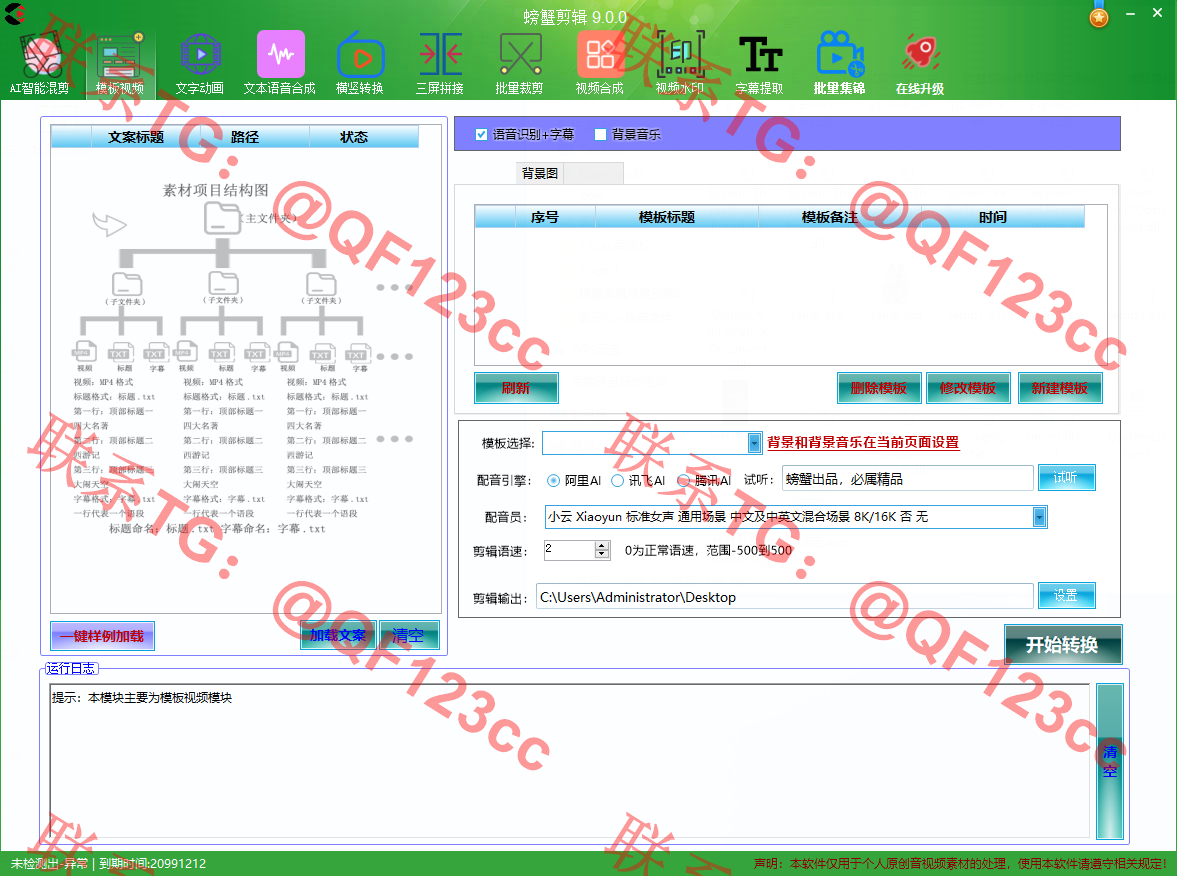Click the 在线升级 rocket icon
Viewport: 1177px width, 876px height.
[920, 64]
